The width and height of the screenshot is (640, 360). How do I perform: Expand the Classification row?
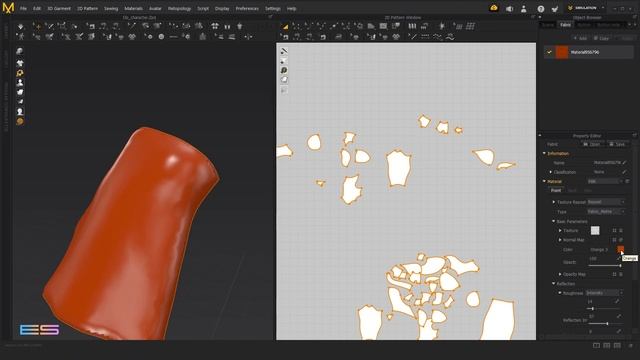coord(551,172)
